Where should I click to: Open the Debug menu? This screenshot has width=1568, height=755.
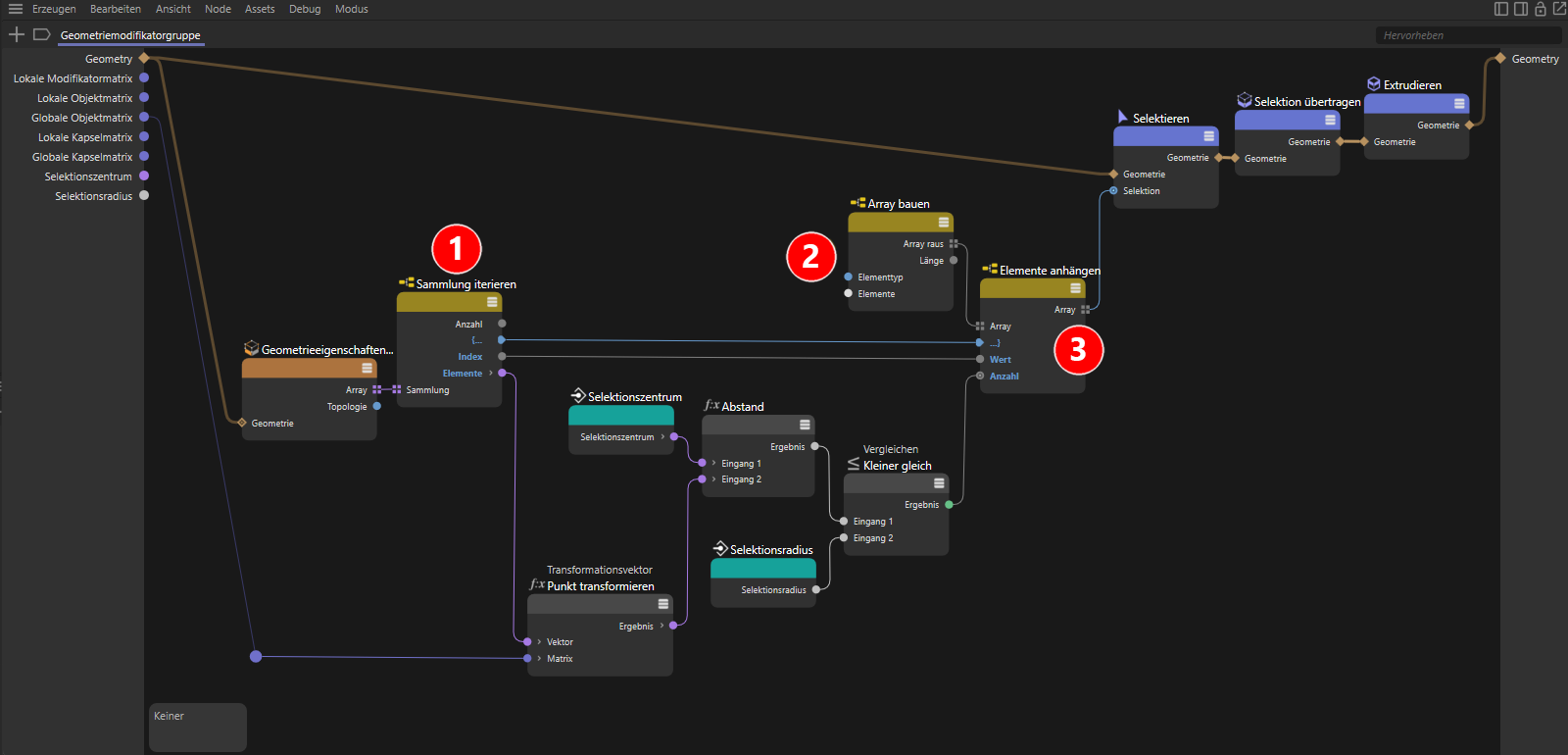305,9
